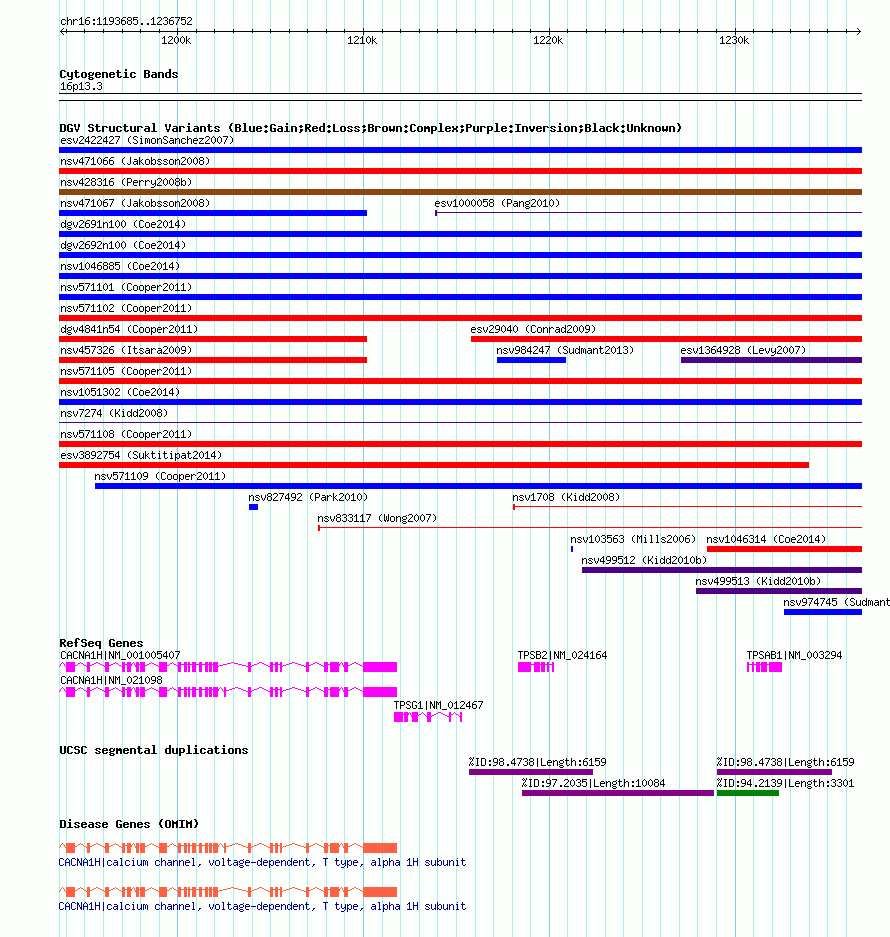Select the TPSAB1 gene exon glyph

coord(764,667)
